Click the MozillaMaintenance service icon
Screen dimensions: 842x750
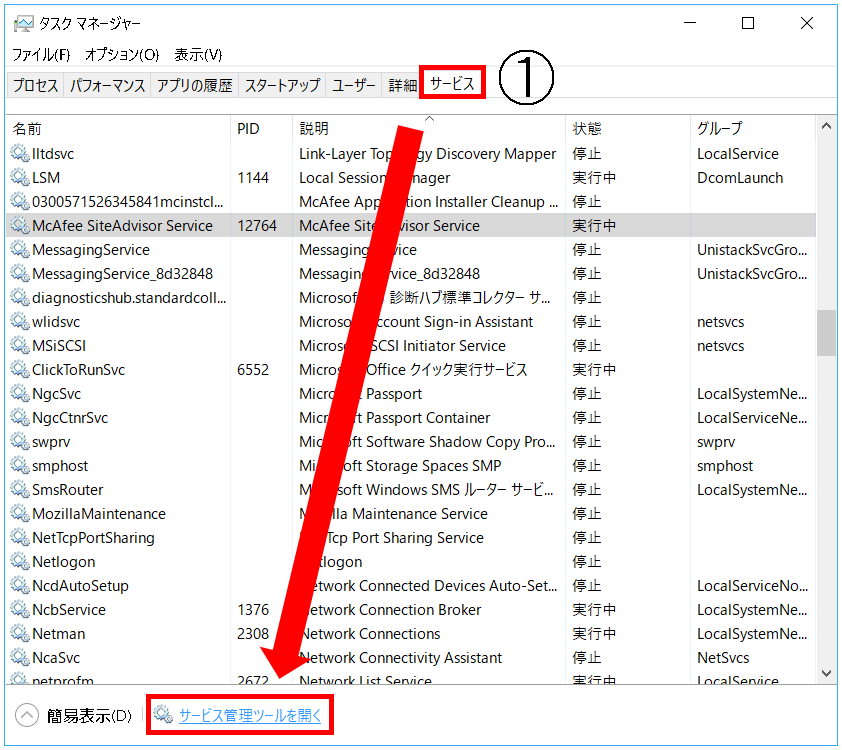coord(20,514)
